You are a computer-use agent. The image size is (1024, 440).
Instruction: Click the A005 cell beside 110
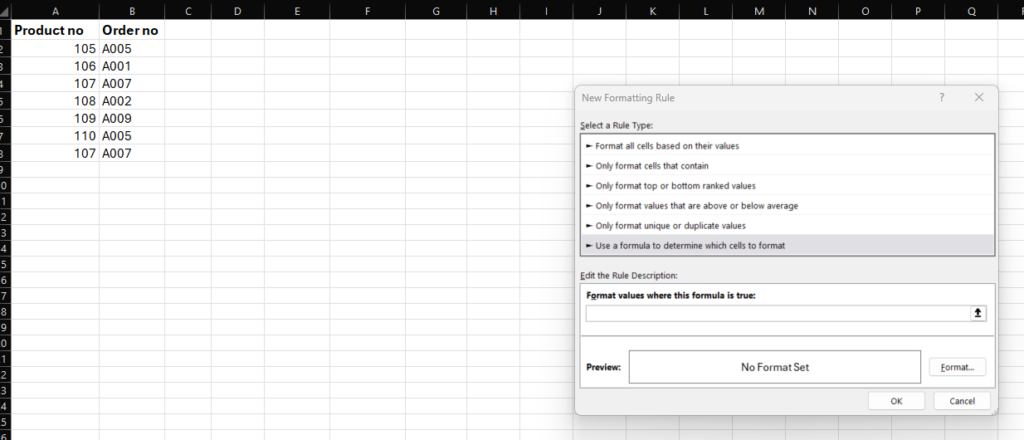132,136
